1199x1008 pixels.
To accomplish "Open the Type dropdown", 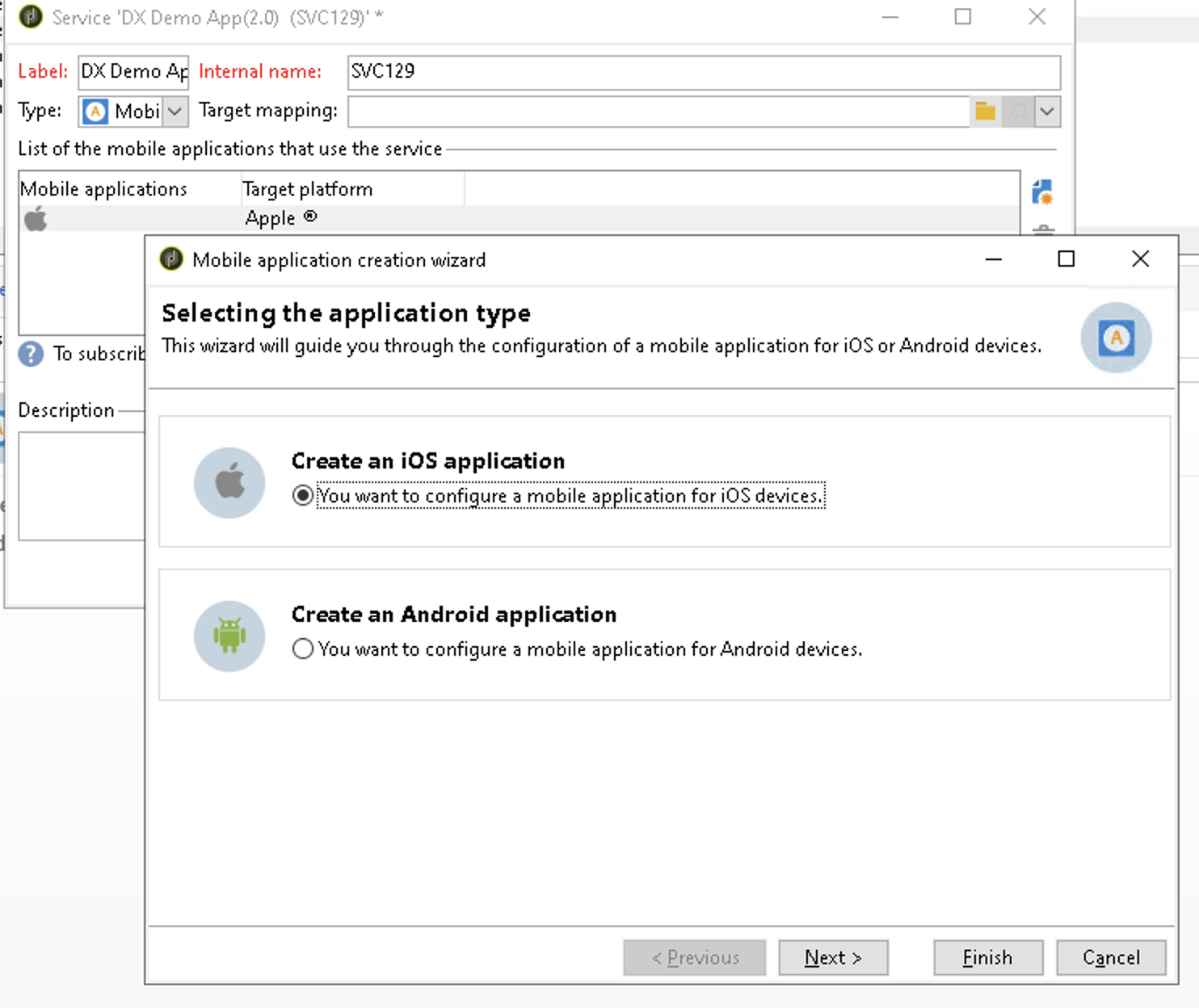I will [175, 111].
